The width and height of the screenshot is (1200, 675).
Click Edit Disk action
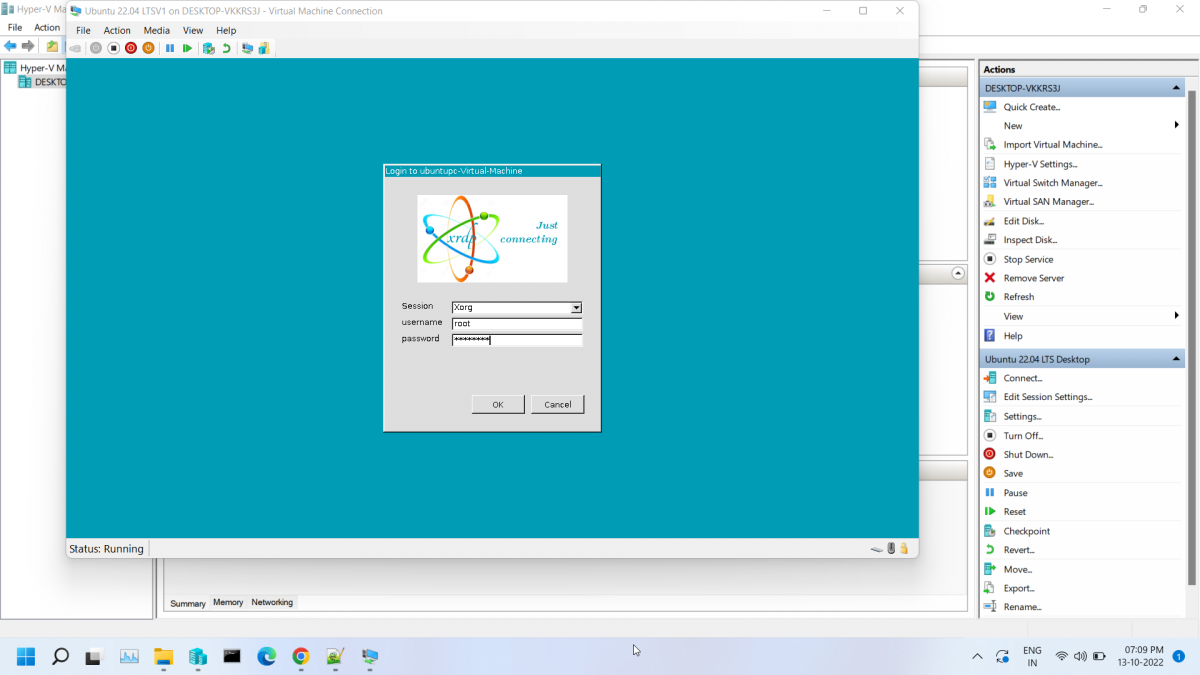tap(1023, 221)
